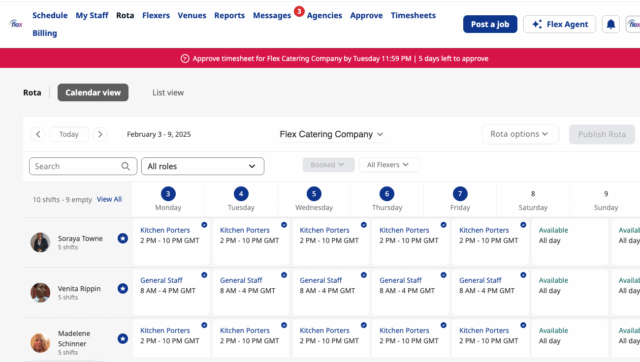The height and width of the screenshot is (362, 640).
Task: Click the Publish Rota button
Action: point(602,134)
